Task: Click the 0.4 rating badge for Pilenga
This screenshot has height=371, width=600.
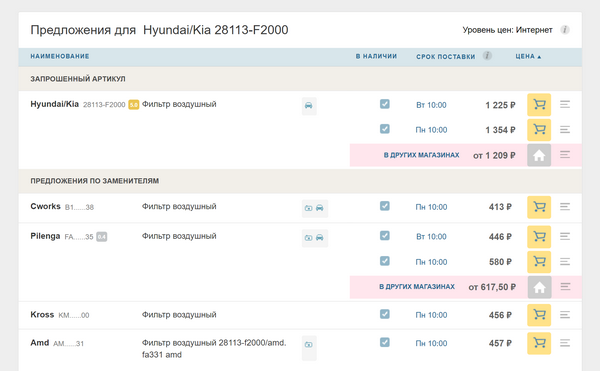Action: click(x=101, y=237)
